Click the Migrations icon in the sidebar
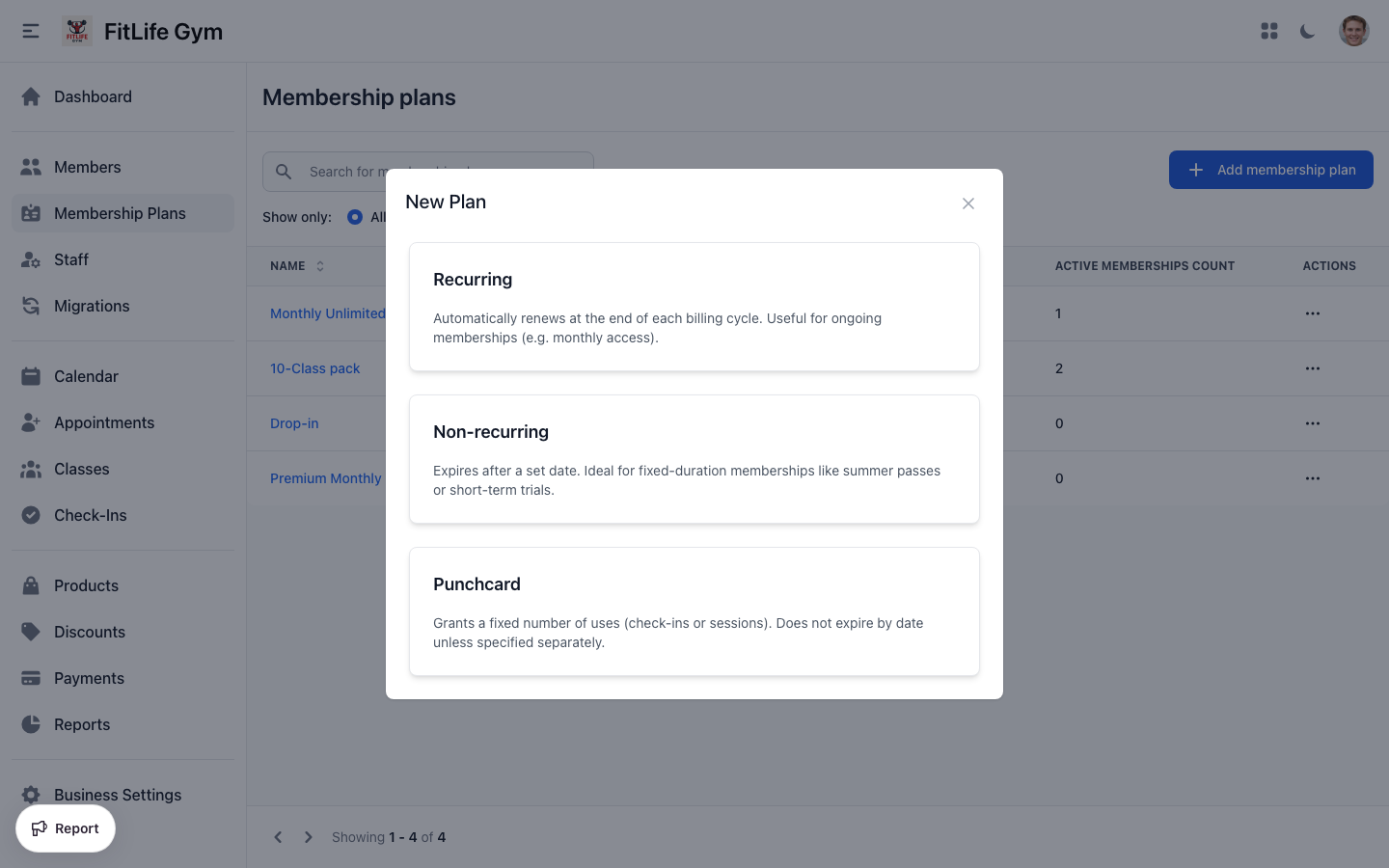Viewport: 1389px width, 868px height. (32, 306)
